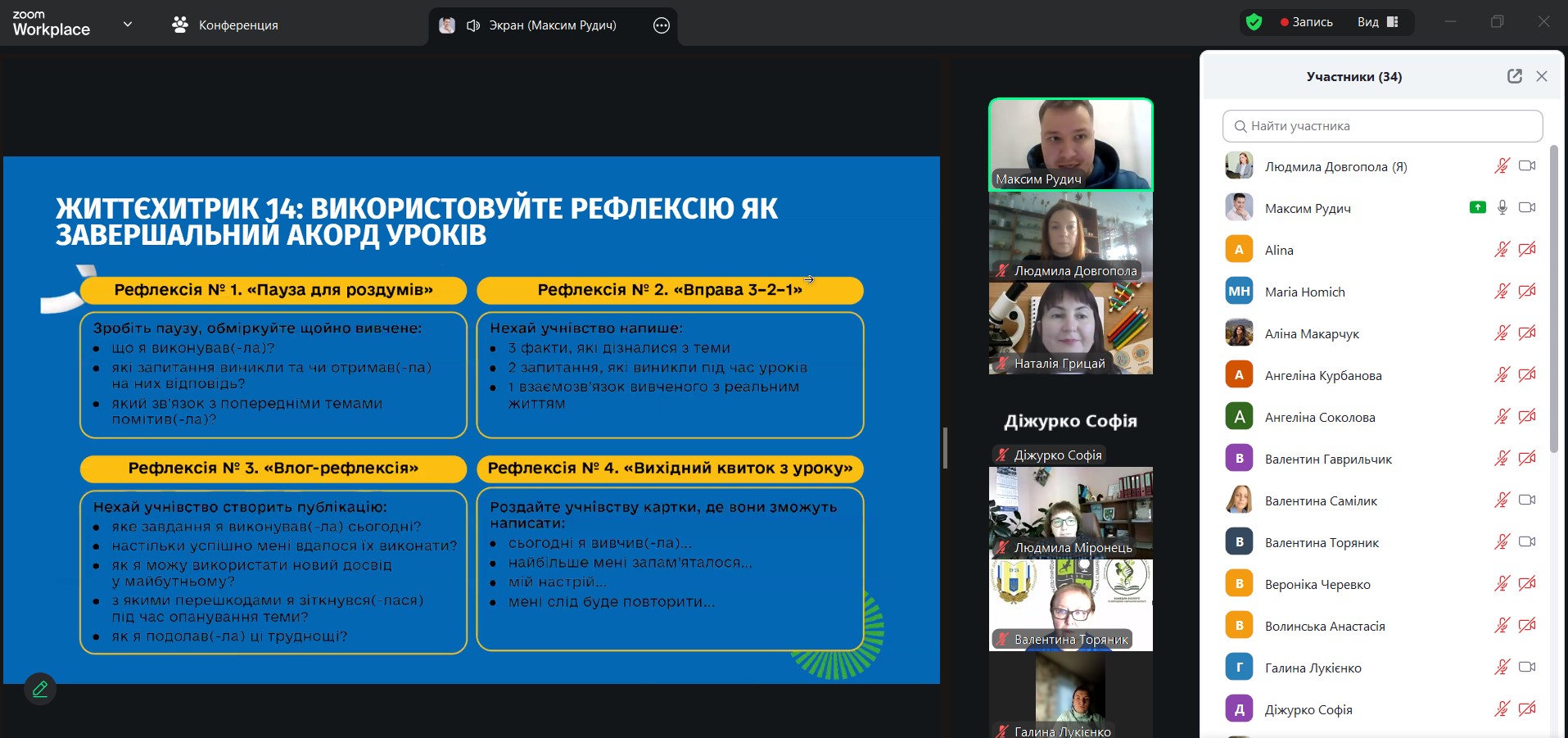This screenshot has width=1568, height=738.
Task: Click the green encryption shield icon
Action: click(x=1254, y=22)
